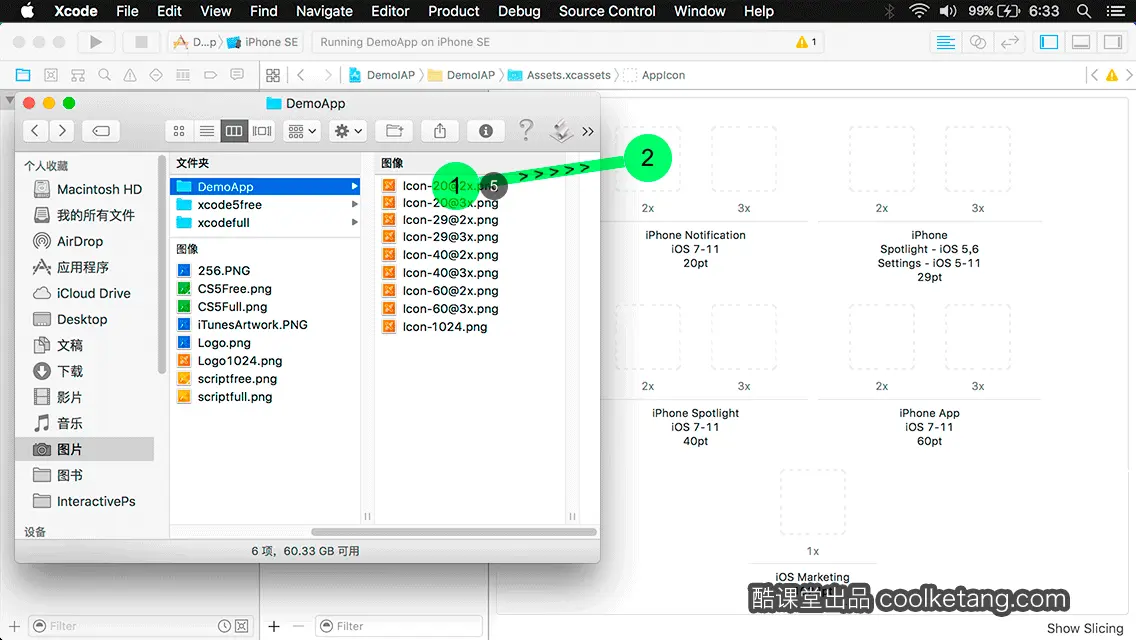
Task: Open the Navigate menu
Action: tap(324, 11)
